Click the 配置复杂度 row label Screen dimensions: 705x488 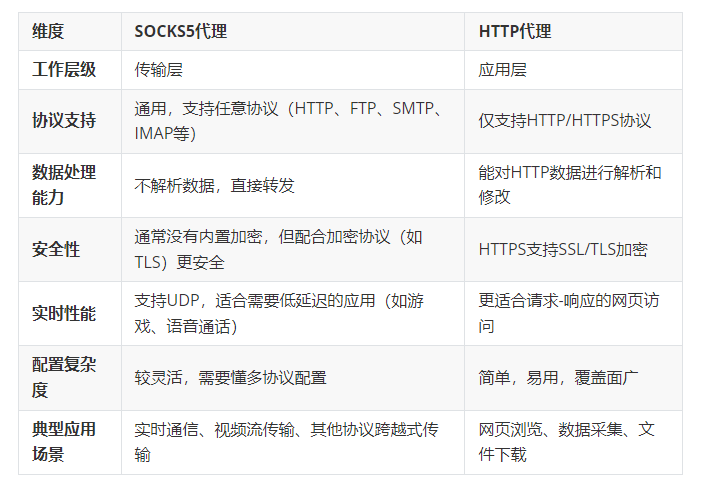pyautogui.click(x=64, y=377)
